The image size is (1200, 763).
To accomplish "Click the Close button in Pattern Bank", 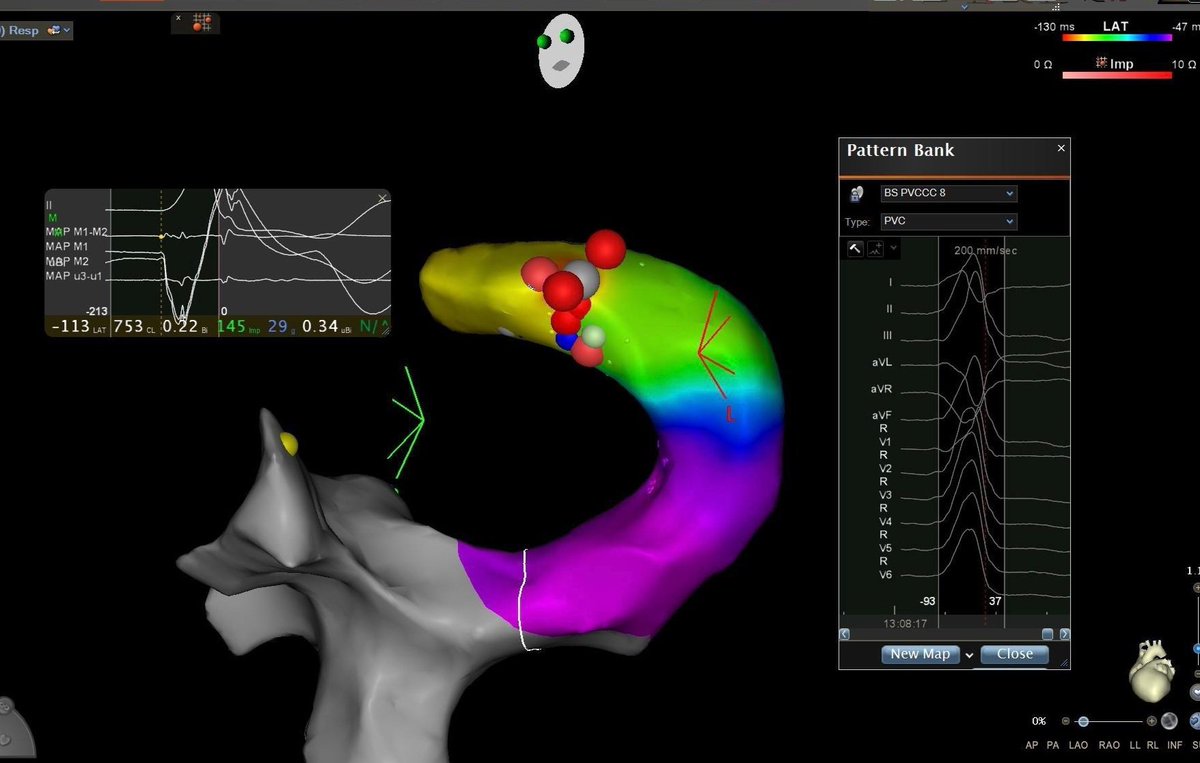I will 1014,654.
